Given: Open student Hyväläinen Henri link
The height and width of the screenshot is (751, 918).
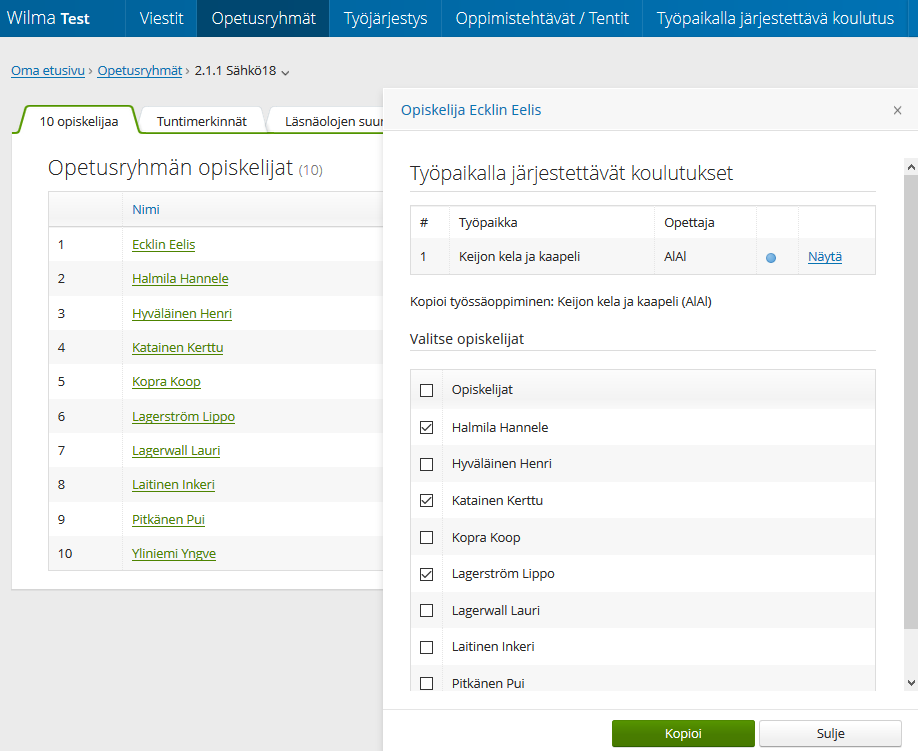Looking at the screenshot, I should (182, 314).
